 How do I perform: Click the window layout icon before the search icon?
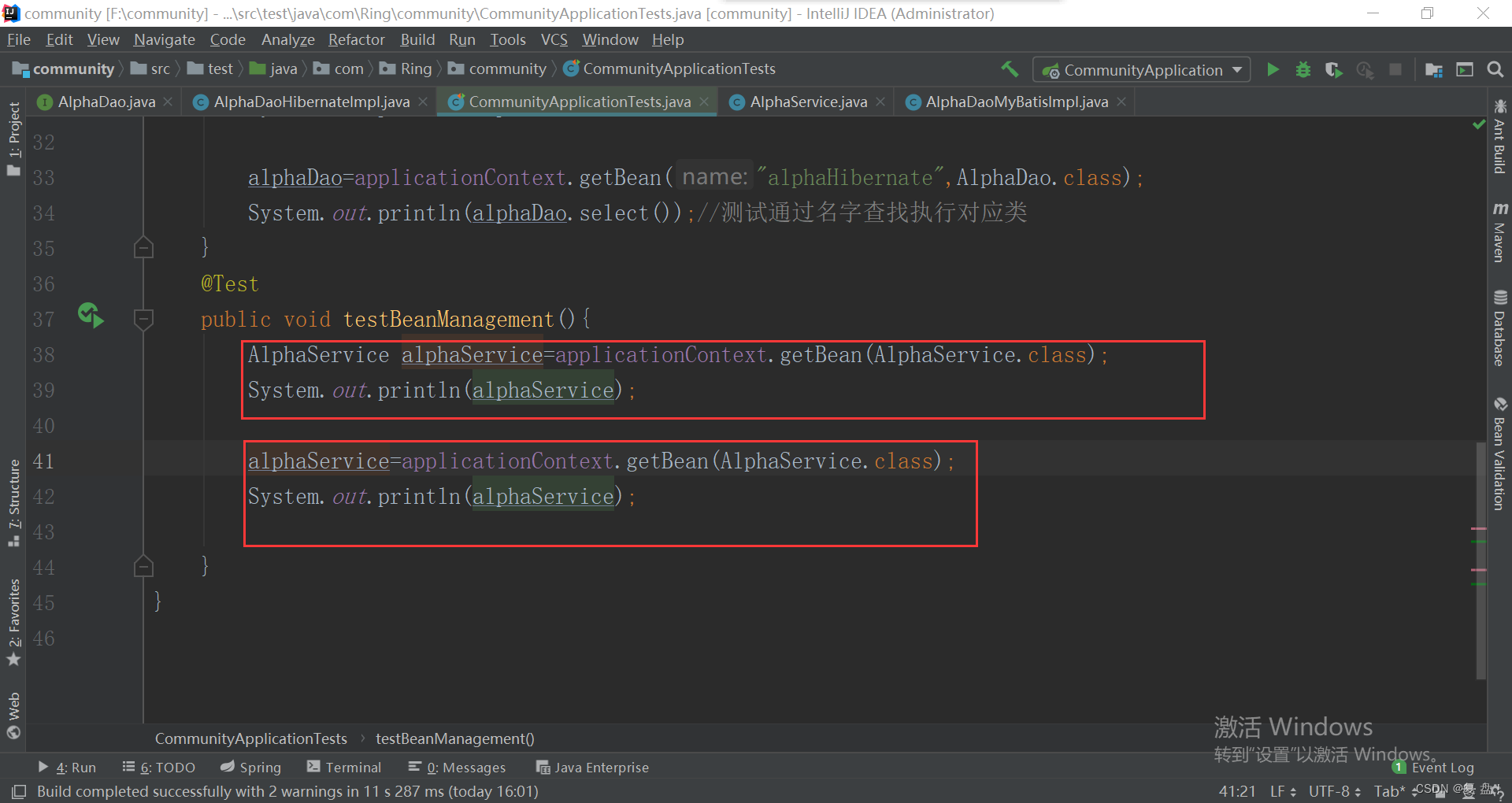[1465, 69]
